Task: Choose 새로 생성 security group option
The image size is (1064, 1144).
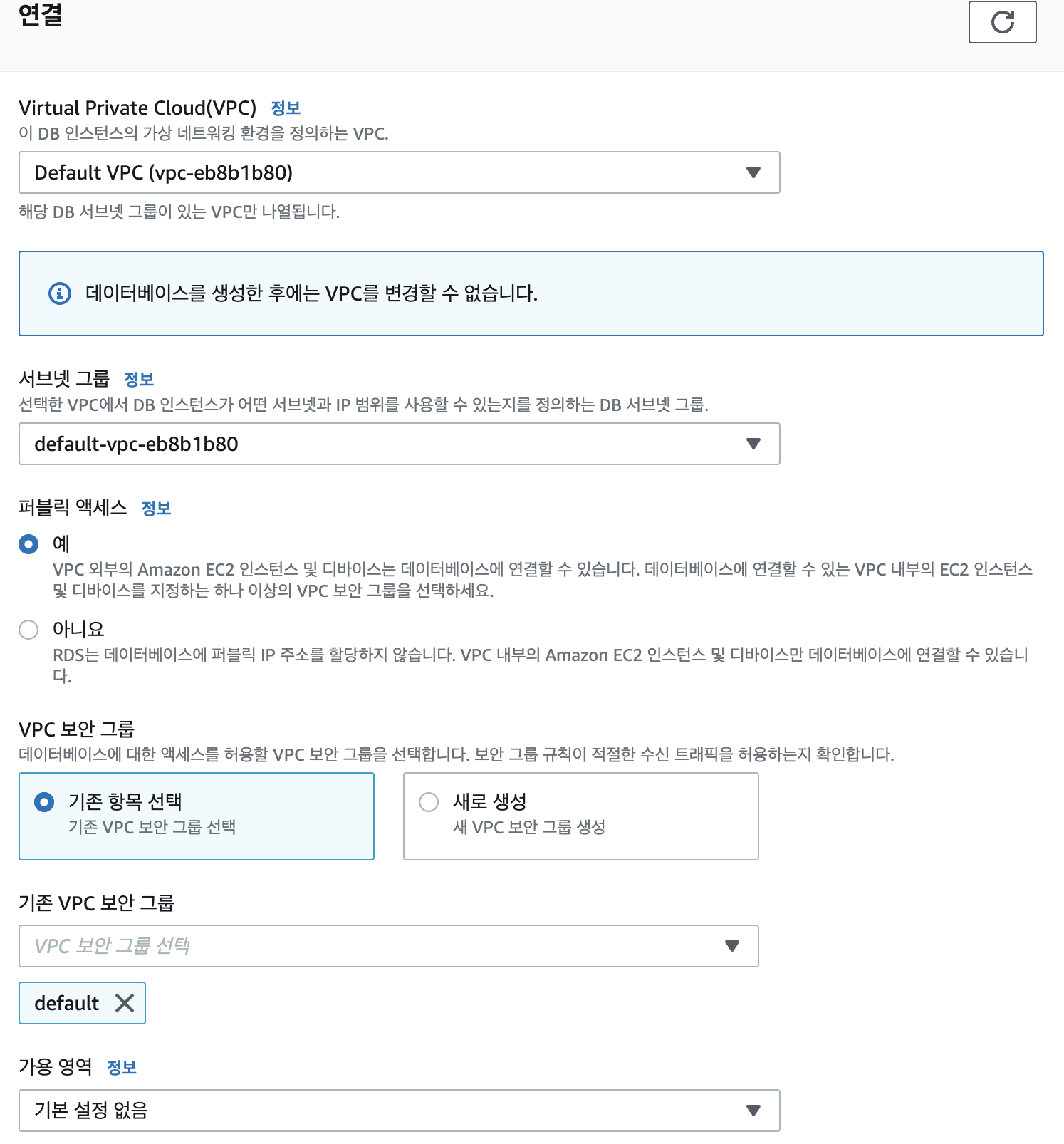Action: 429,802
